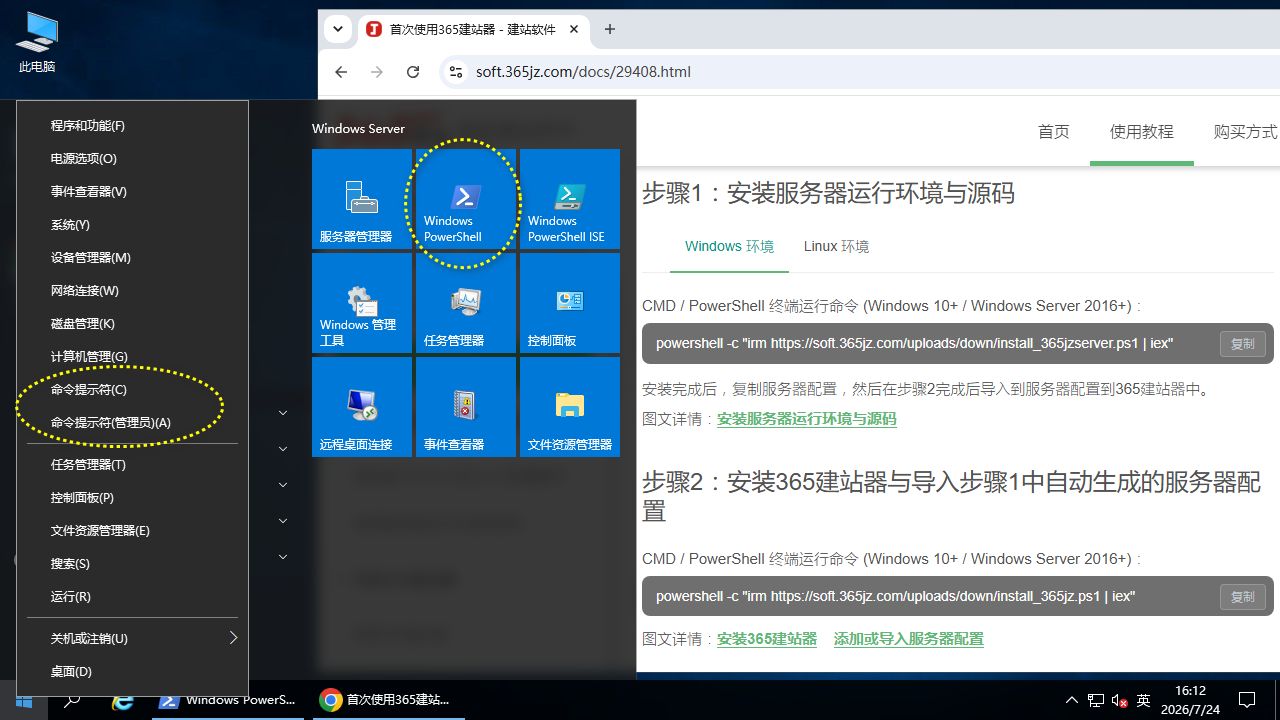1280x720 pixels.
Task: Launch Internet Explorer from the taskbar
Action: (x=123, y=700)
